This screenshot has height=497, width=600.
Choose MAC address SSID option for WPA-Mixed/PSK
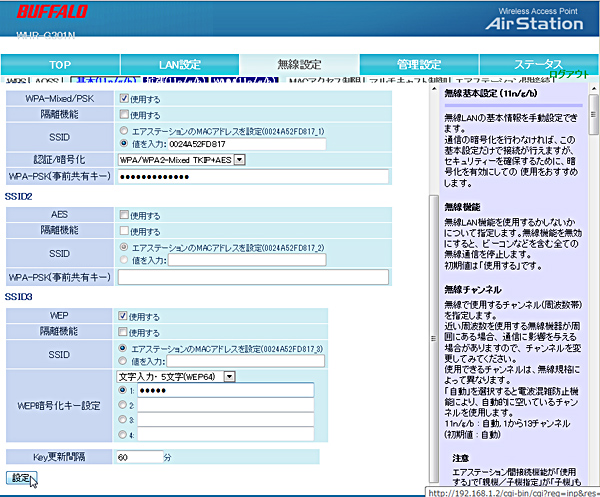coord(124,130)
